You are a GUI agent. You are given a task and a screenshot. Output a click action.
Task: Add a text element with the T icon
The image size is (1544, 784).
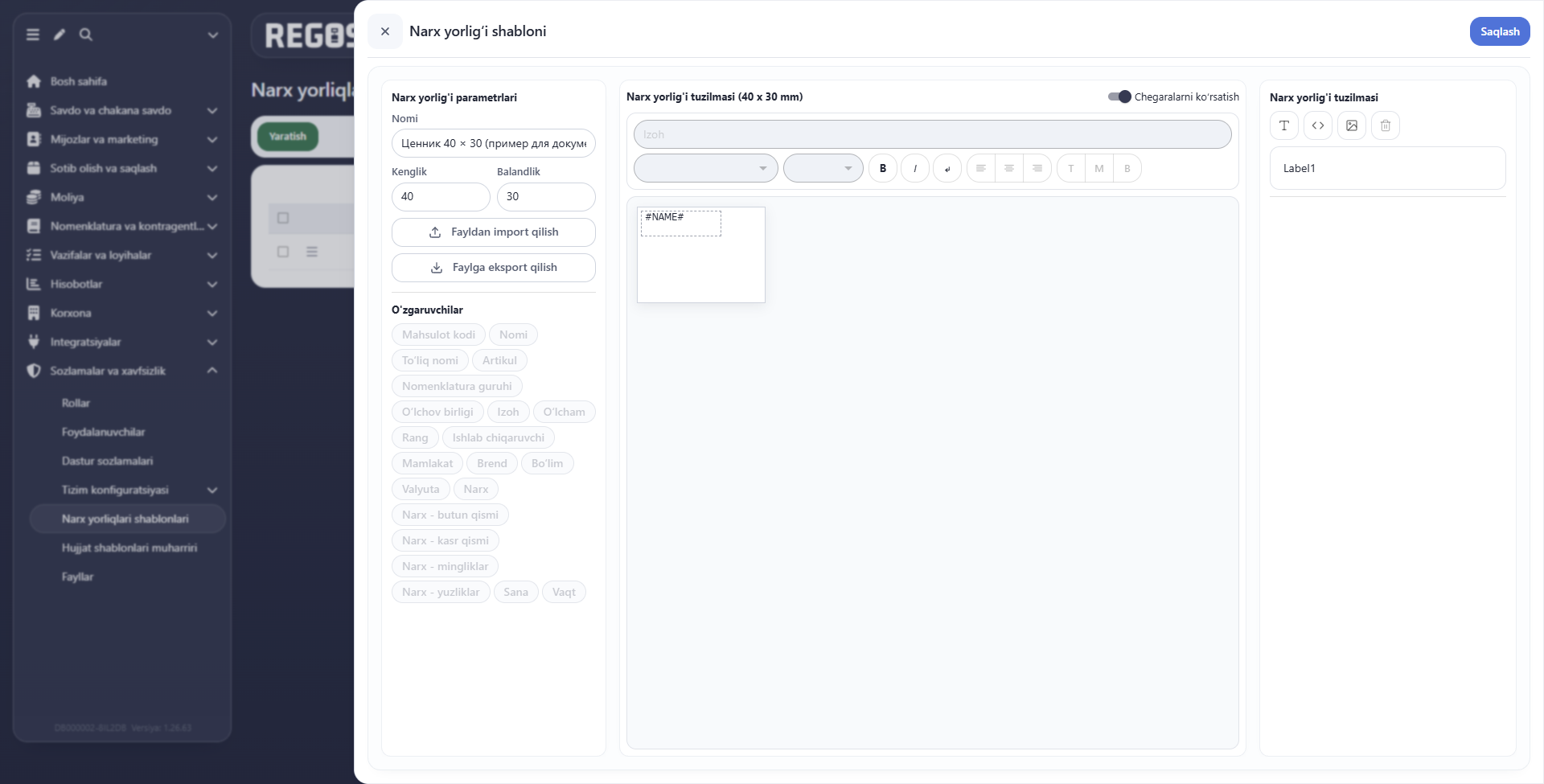[1284, 125]
